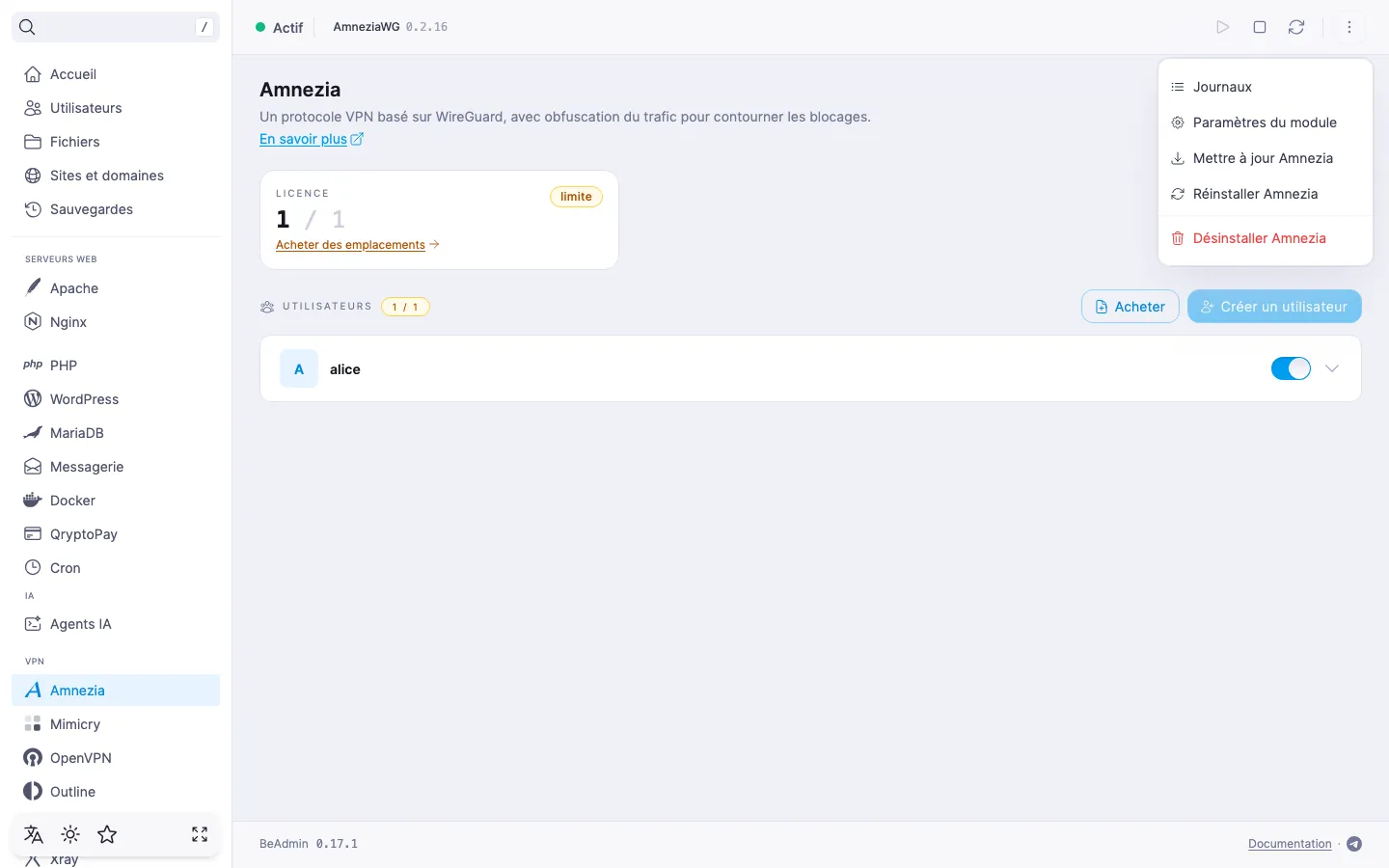
Task: Focus the sidebar search field
Action: (x=116, y=27)
